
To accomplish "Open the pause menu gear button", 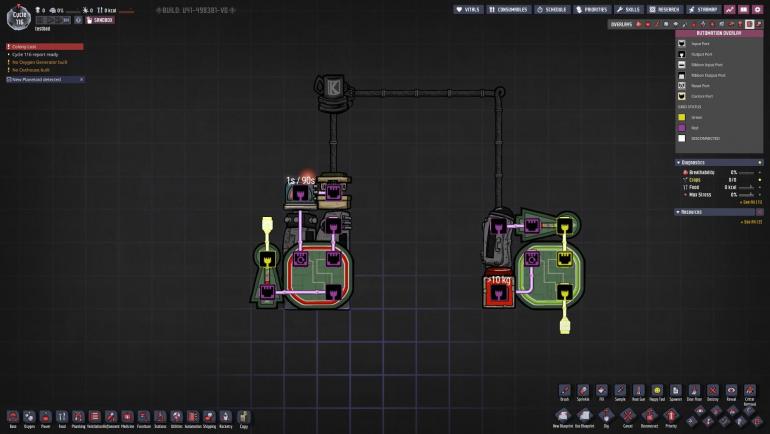I will 757,9.
